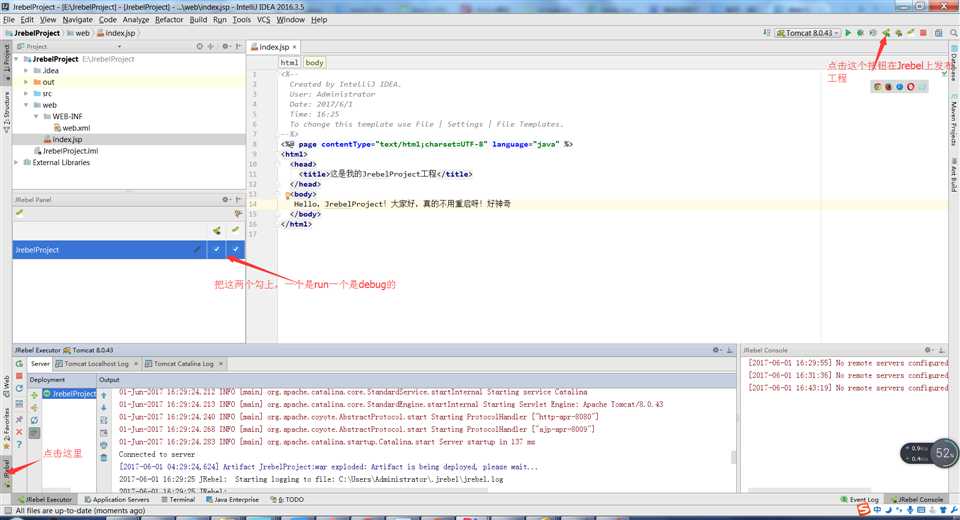
Task: Stop the server with red square toolbar icon
Action: (x=923, y=33)
